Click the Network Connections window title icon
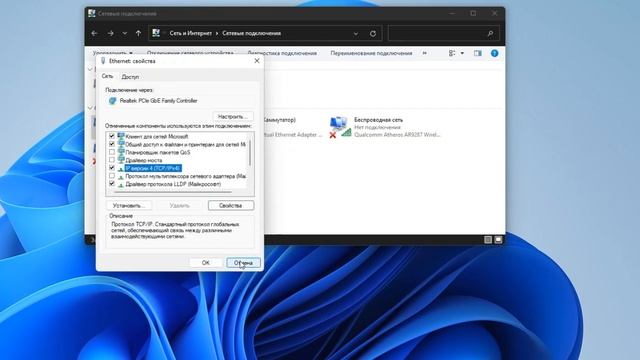 pyautogui.click(x=92, y=13)
